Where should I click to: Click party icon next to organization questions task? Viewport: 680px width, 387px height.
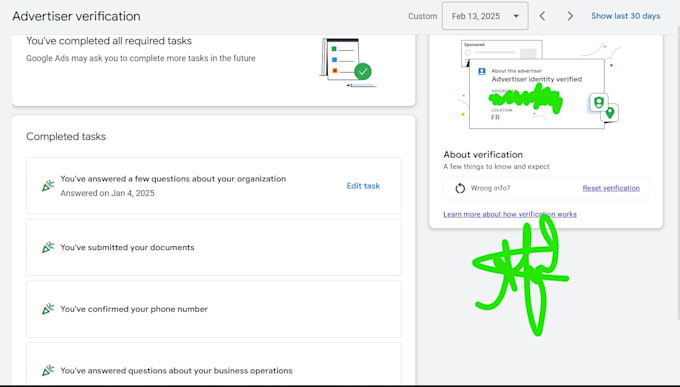[x=48, y=186]
